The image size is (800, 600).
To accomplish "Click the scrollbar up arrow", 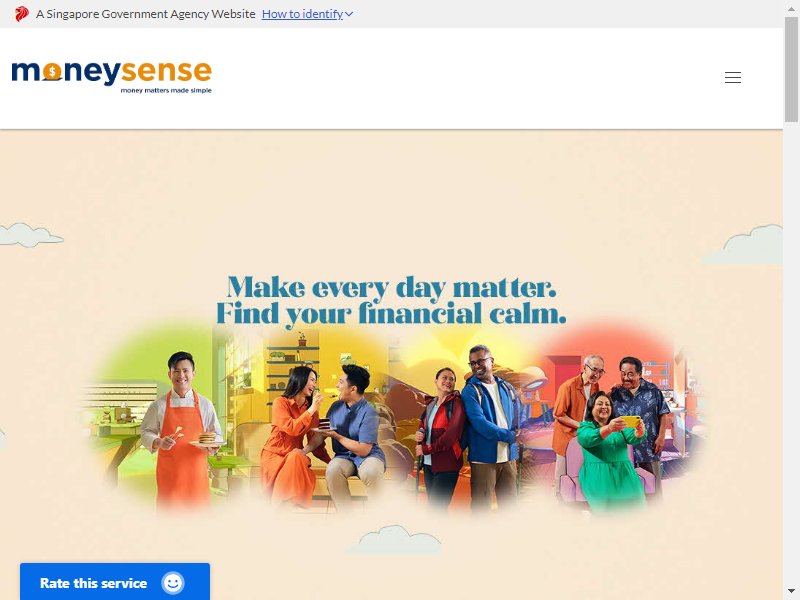I will coord(791,9).
